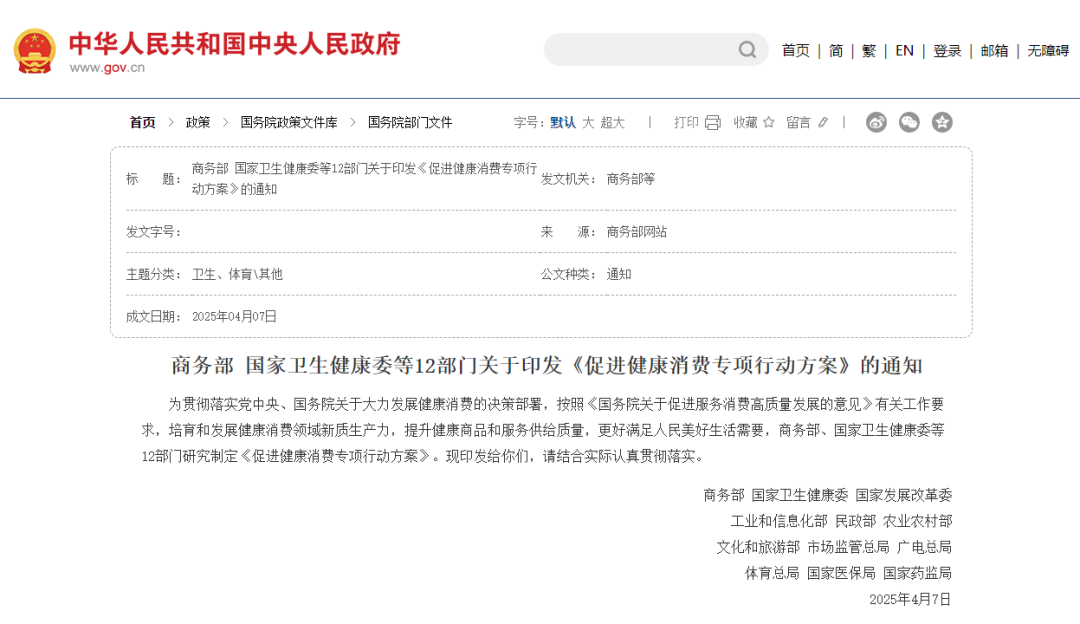Click the 留言 pencil icon

click(823, 122)
